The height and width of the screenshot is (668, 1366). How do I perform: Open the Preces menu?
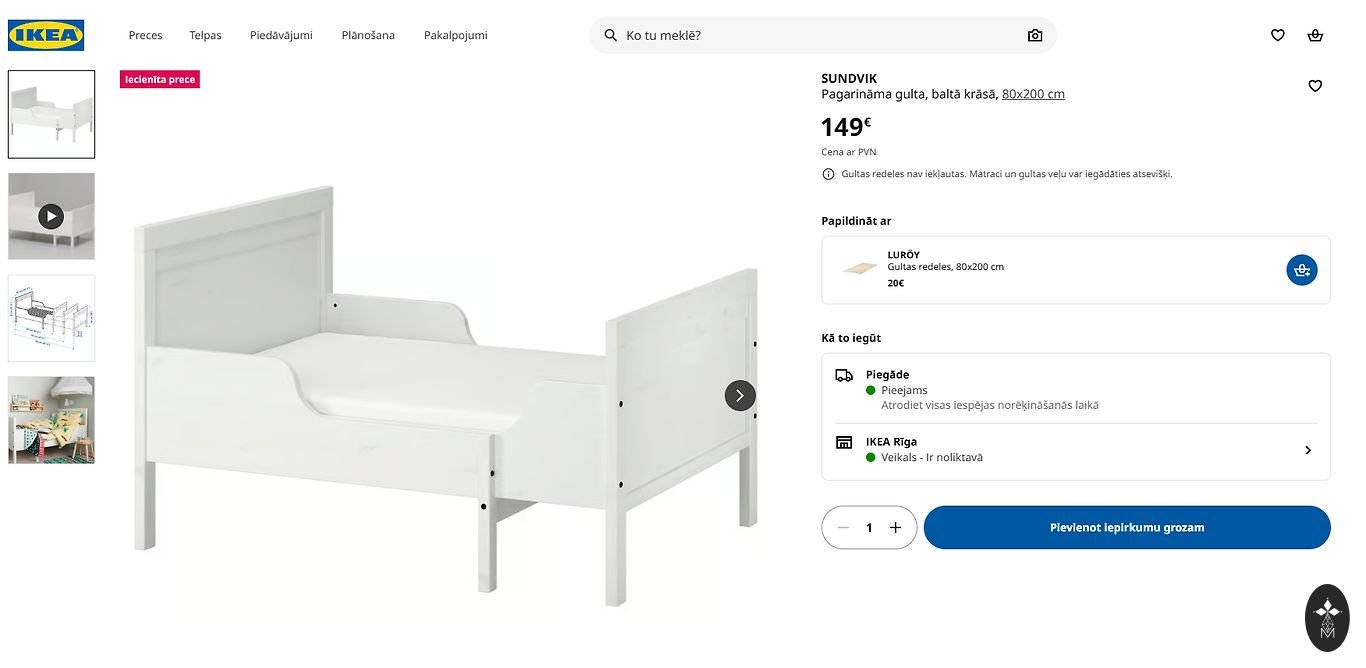point(145,35)
